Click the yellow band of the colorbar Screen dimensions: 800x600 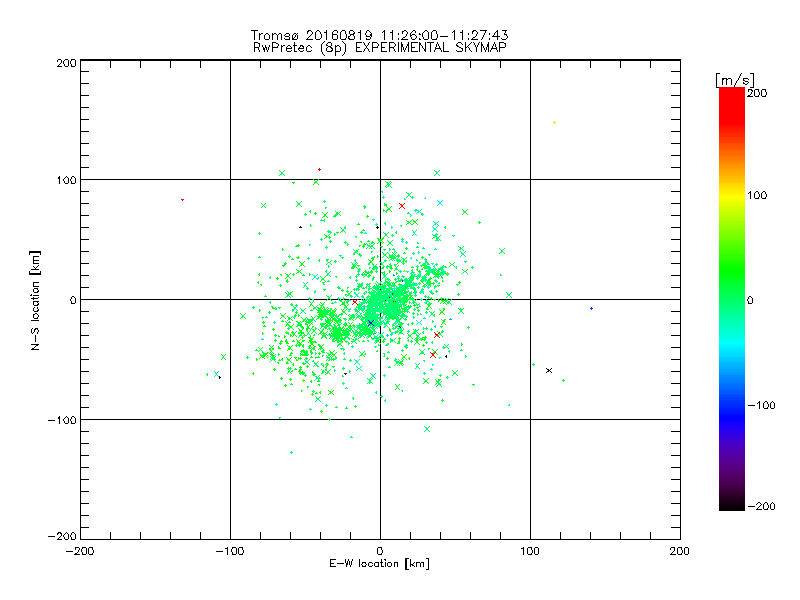[x=732, y=196]
